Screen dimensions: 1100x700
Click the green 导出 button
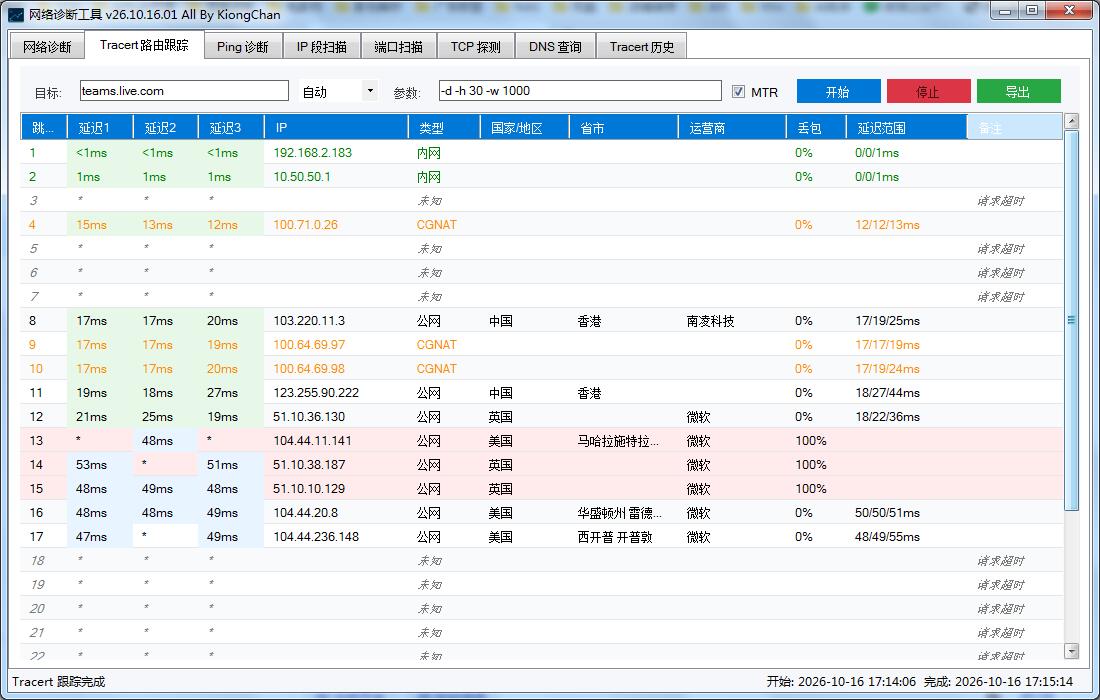pyautogui.click(x=1018, y=91)
